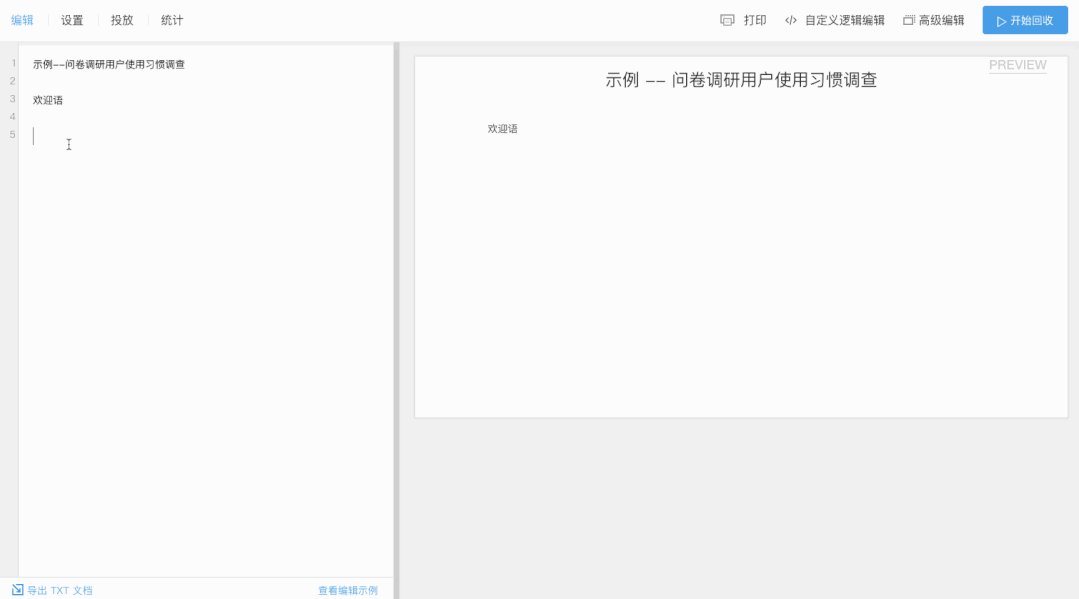Click the 打印 label

coord(755,21)
